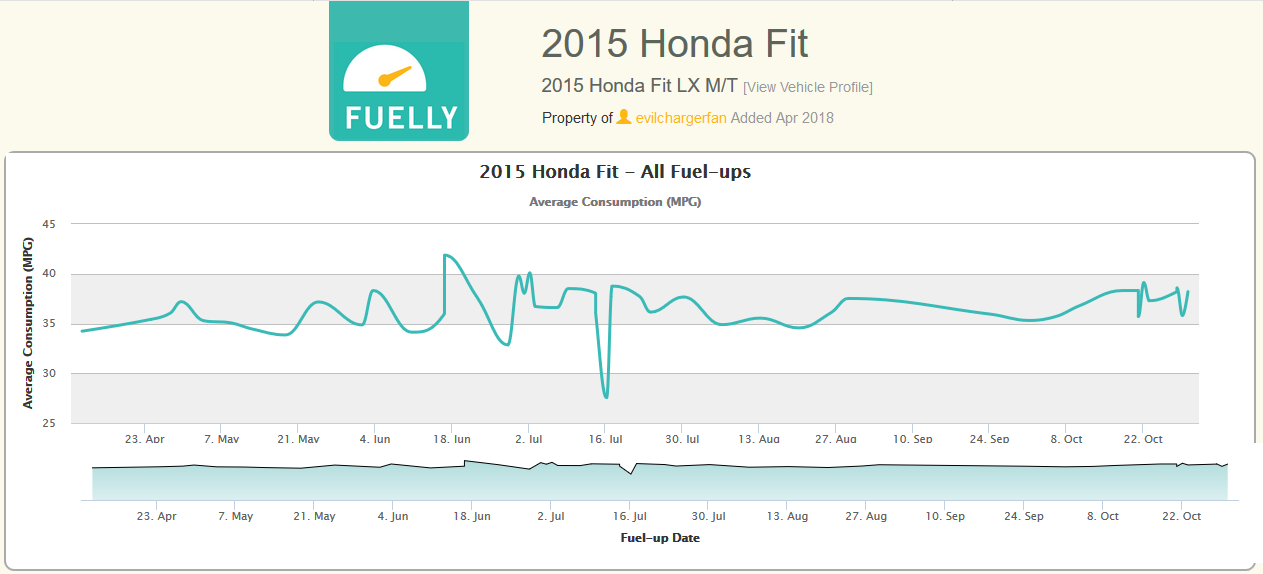Click the FUELLY text in the logo

point(401,117)
